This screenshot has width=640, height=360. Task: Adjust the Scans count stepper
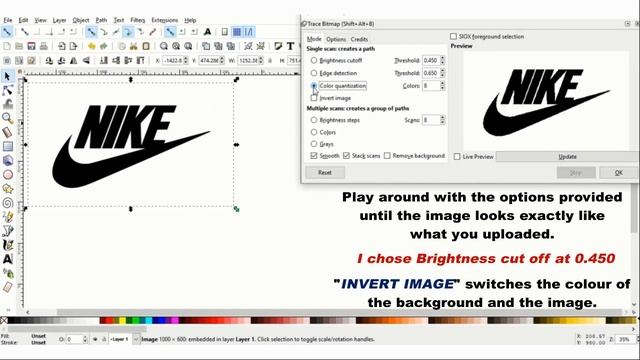pos(442,120)
